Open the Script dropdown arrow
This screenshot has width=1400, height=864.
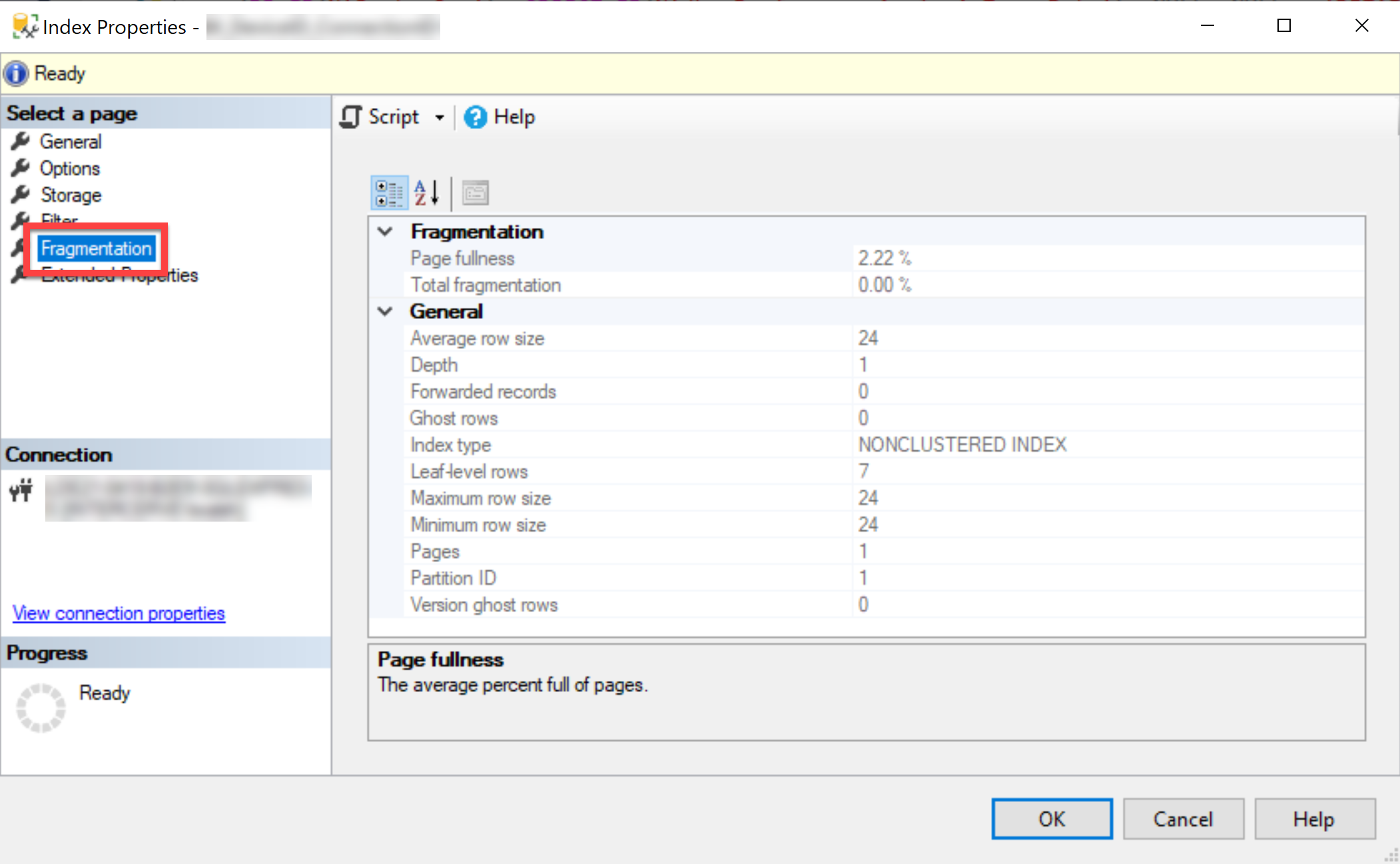point(440,118)
